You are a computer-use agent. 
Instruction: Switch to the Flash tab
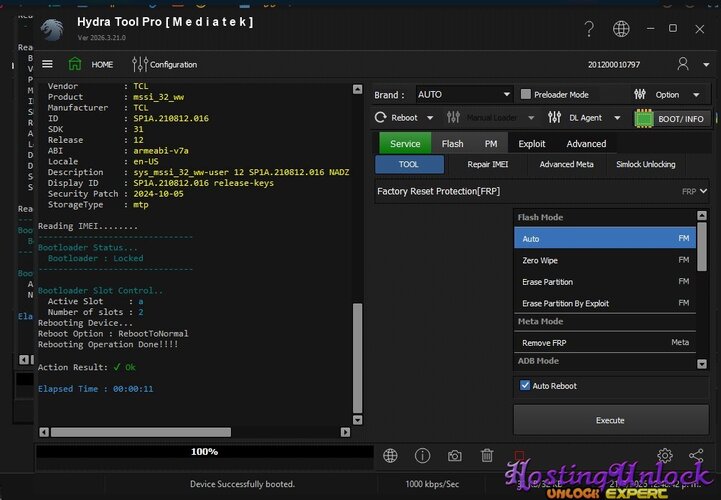point(452,144)
